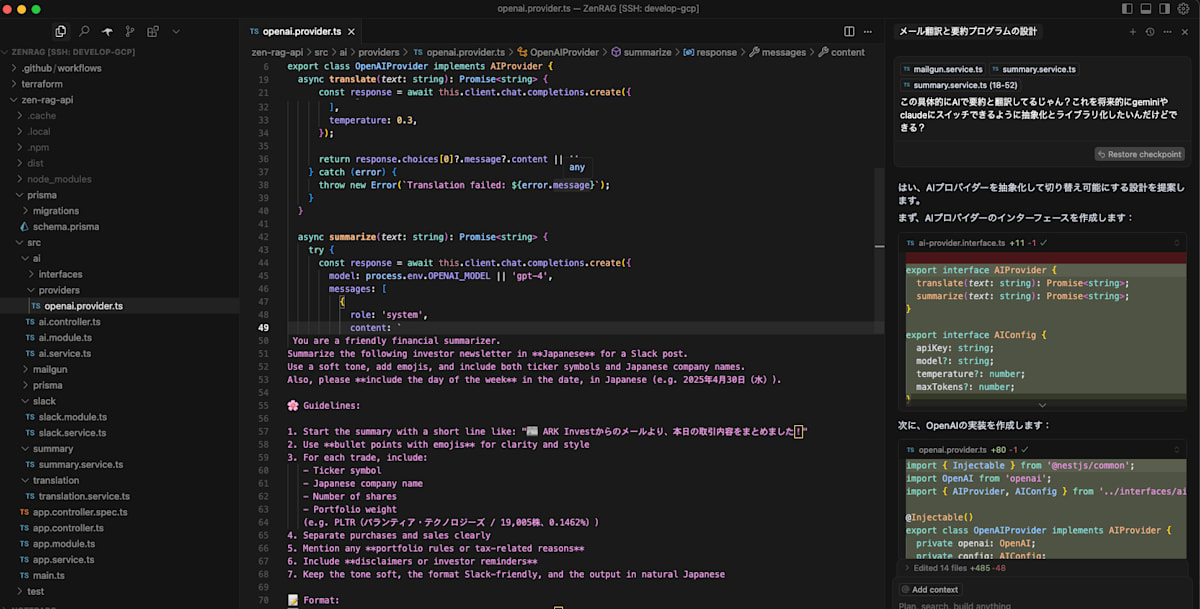The image size is (1200, 609).
Task: Focus the chat prompt input field
Action: pos(1041,604)
